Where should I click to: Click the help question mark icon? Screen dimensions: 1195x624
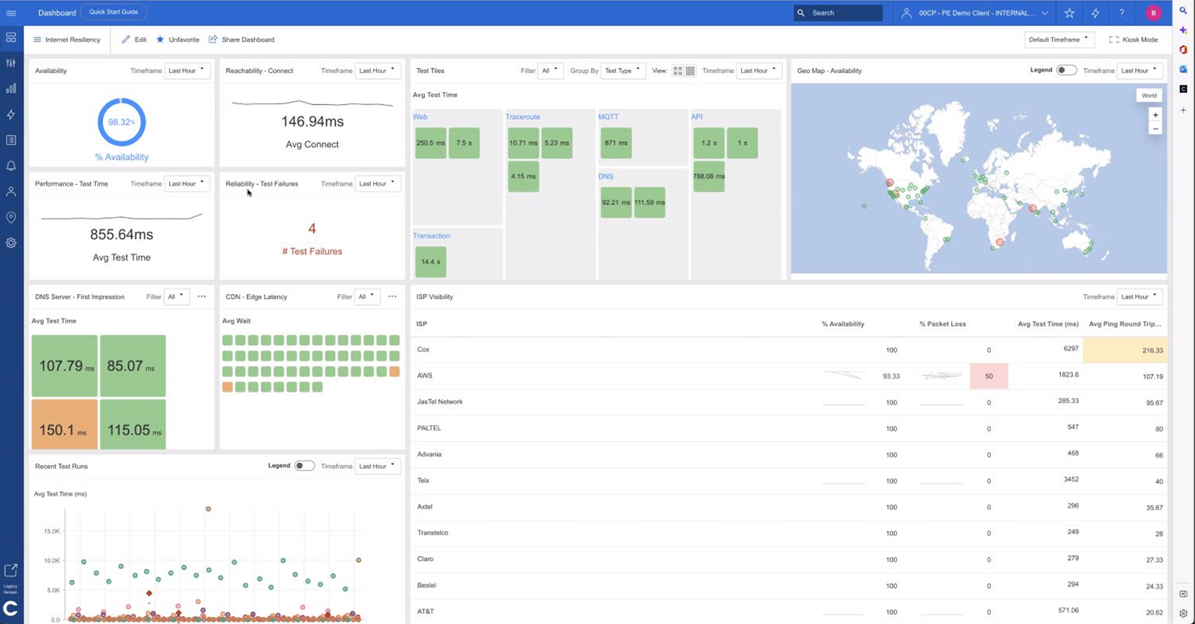click(x=1122, y=13)
